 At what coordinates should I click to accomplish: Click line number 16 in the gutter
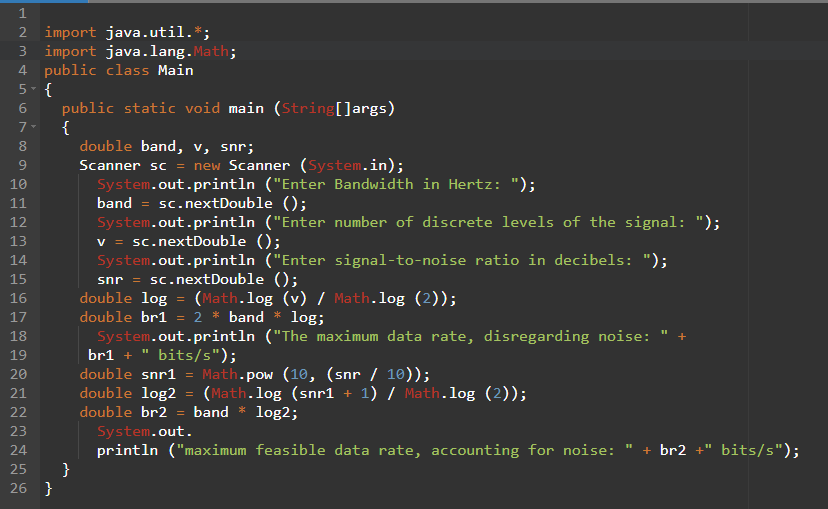pyautogui.click(x=18, y=298)
